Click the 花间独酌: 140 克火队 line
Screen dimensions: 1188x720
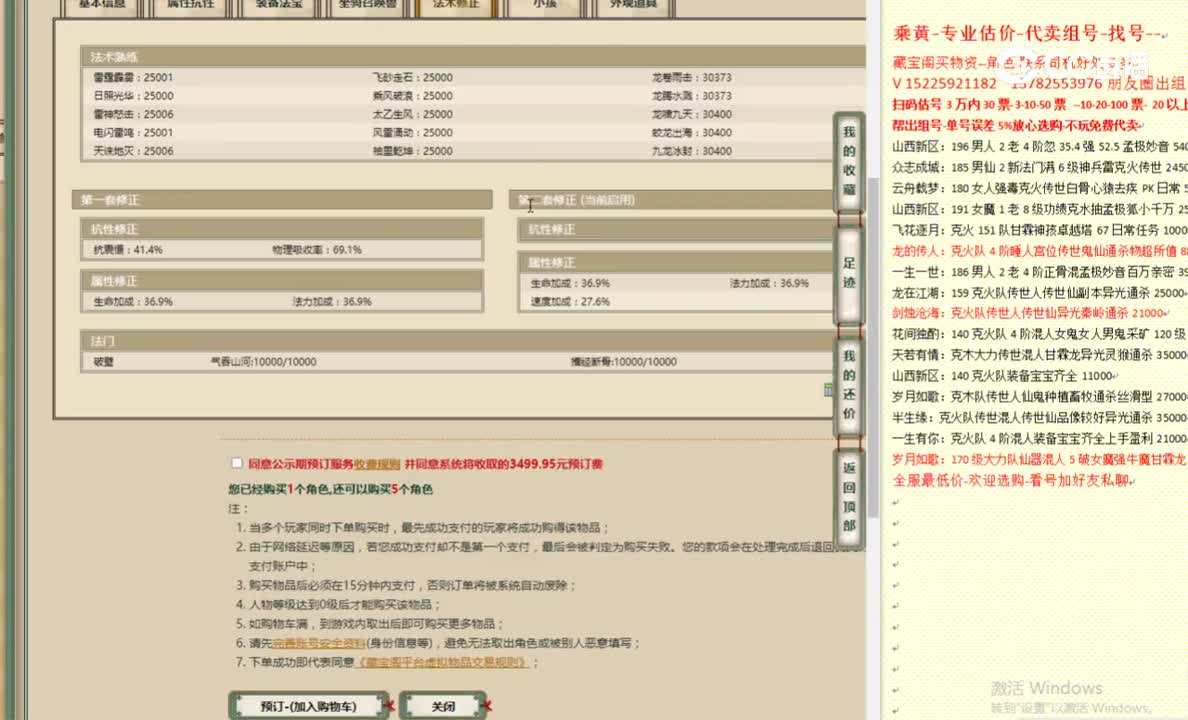[x=1040, y=333]
